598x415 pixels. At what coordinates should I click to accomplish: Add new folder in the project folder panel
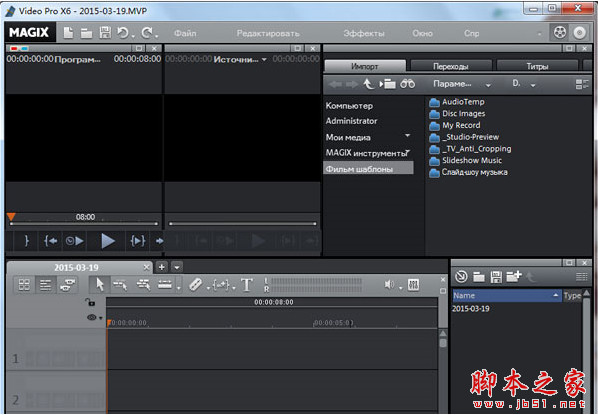[514, 276]
